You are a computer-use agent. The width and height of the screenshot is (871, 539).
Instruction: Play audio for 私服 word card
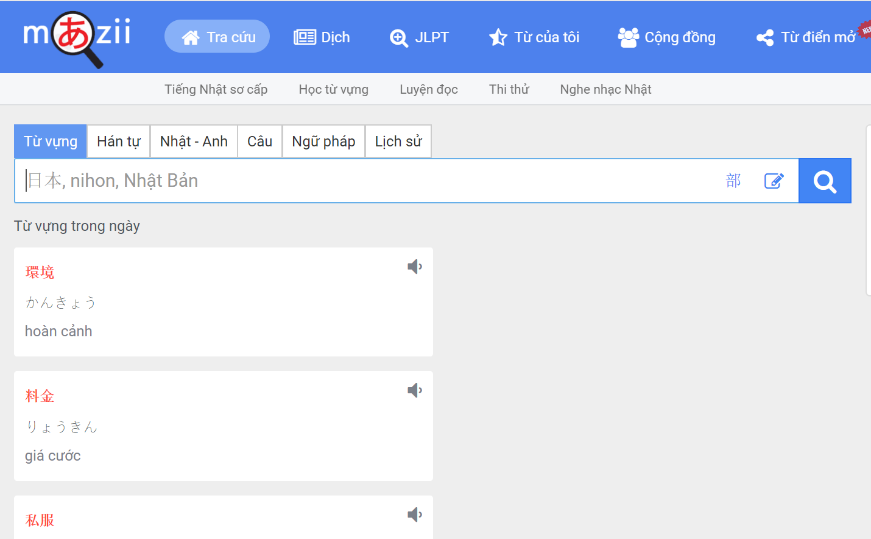coord(415,515)
